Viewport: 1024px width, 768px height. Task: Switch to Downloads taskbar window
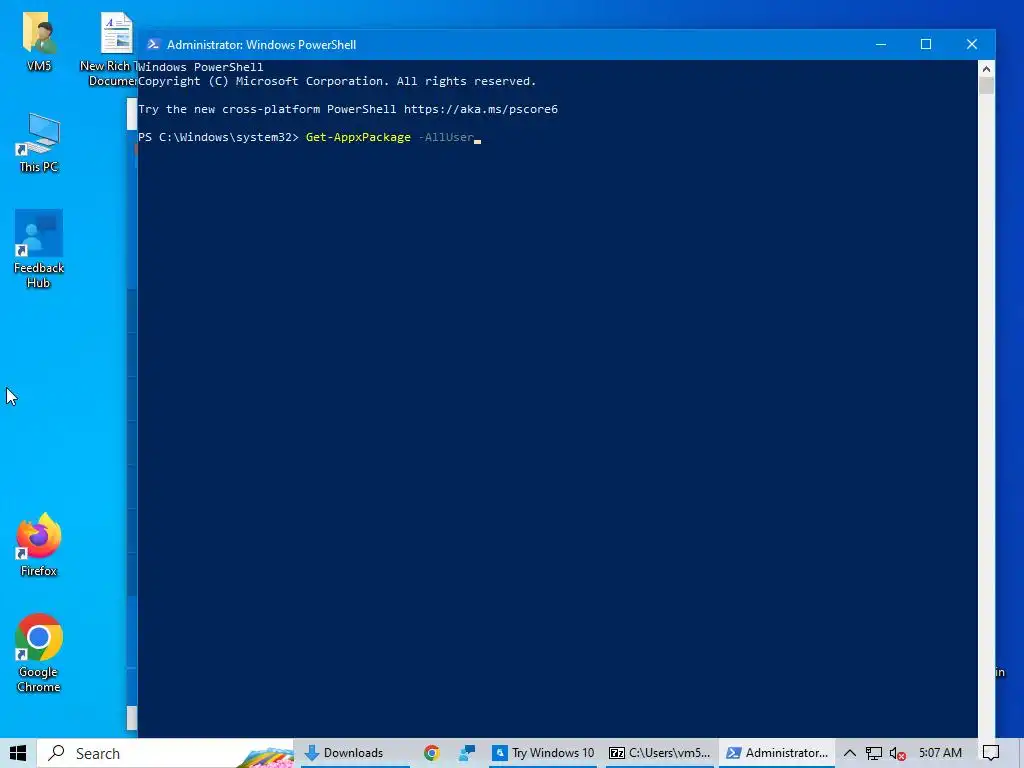(355, 753)
